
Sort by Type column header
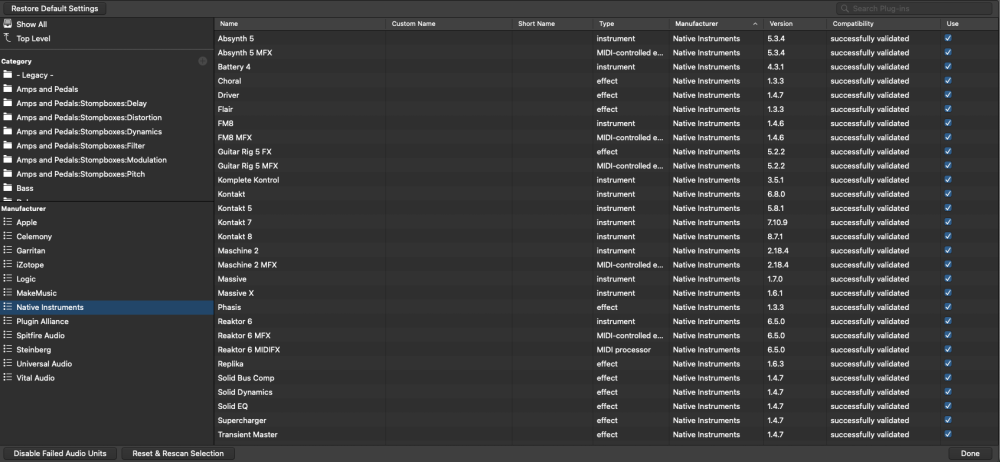(x=630, y=24)
